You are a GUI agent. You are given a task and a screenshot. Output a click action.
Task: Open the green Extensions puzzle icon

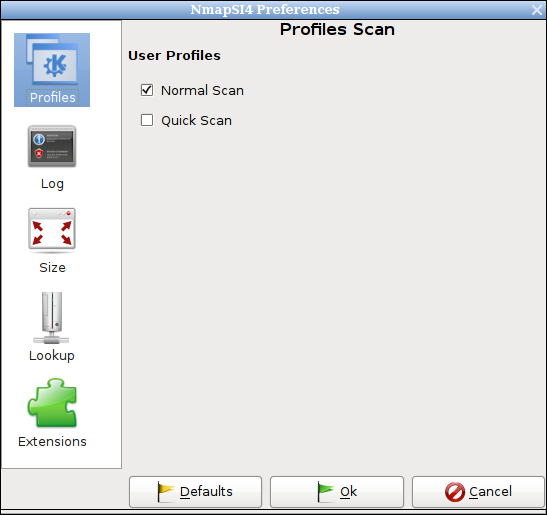[52, 403]
